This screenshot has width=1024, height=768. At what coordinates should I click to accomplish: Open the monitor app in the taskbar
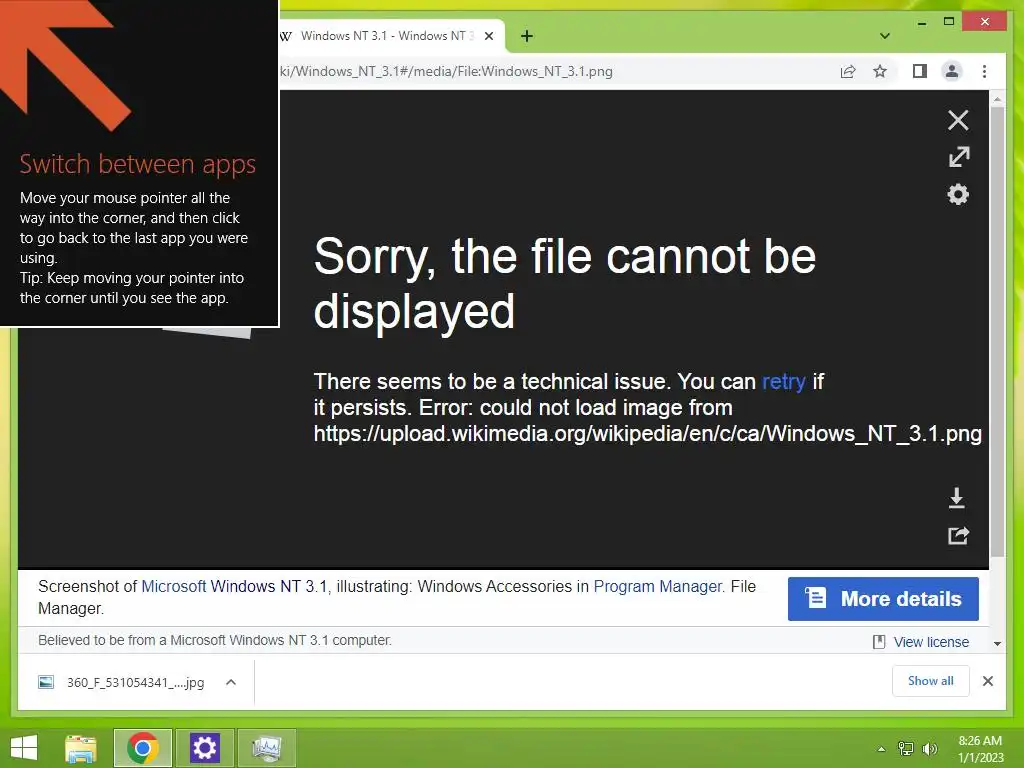[266, 748]
